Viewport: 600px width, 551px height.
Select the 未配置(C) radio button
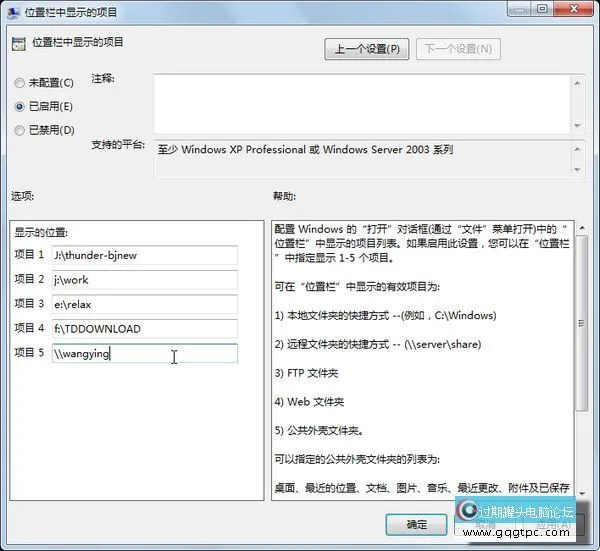point(19,83)
